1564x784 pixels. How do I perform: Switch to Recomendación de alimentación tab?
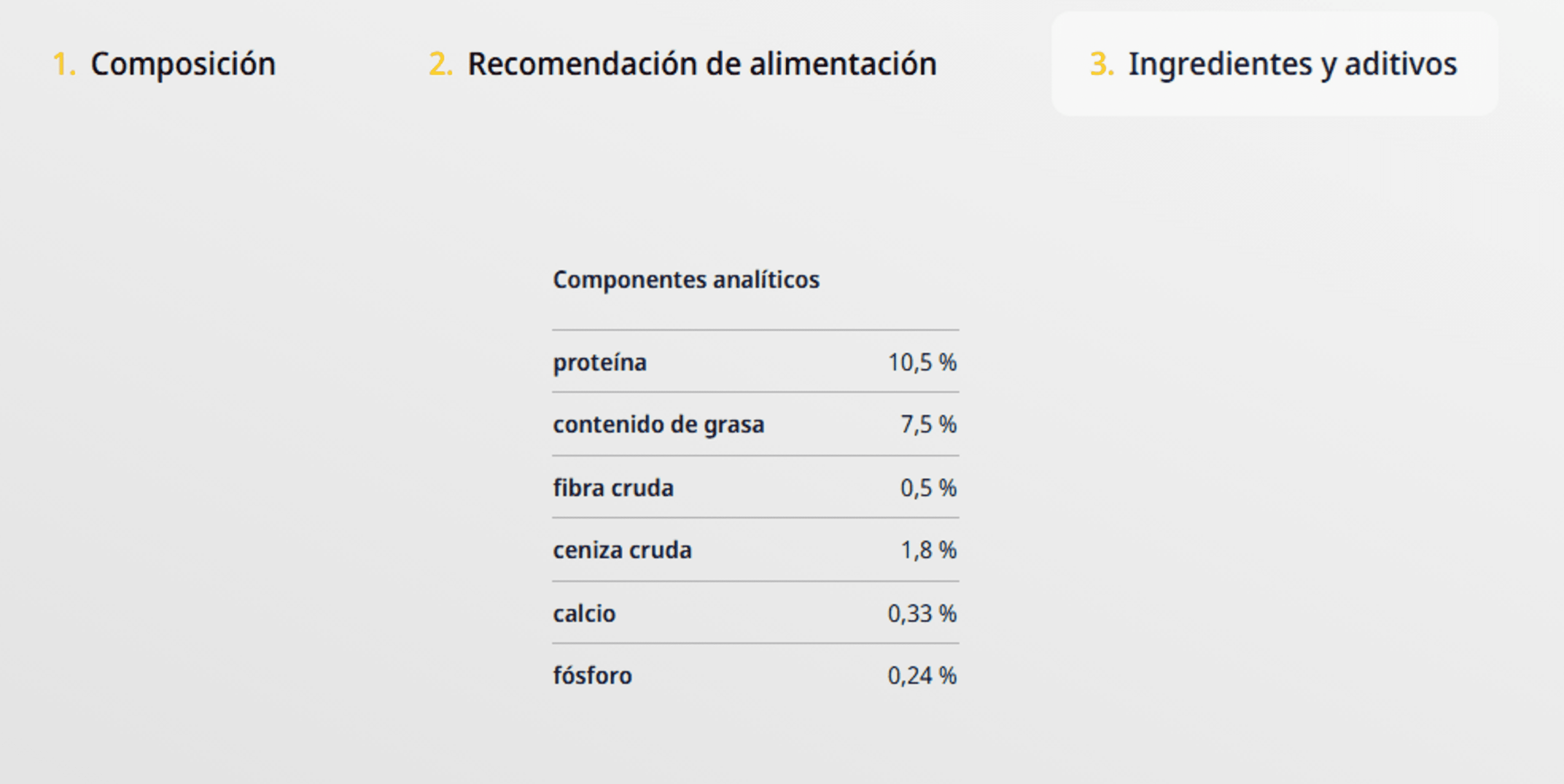coord(683,64)
